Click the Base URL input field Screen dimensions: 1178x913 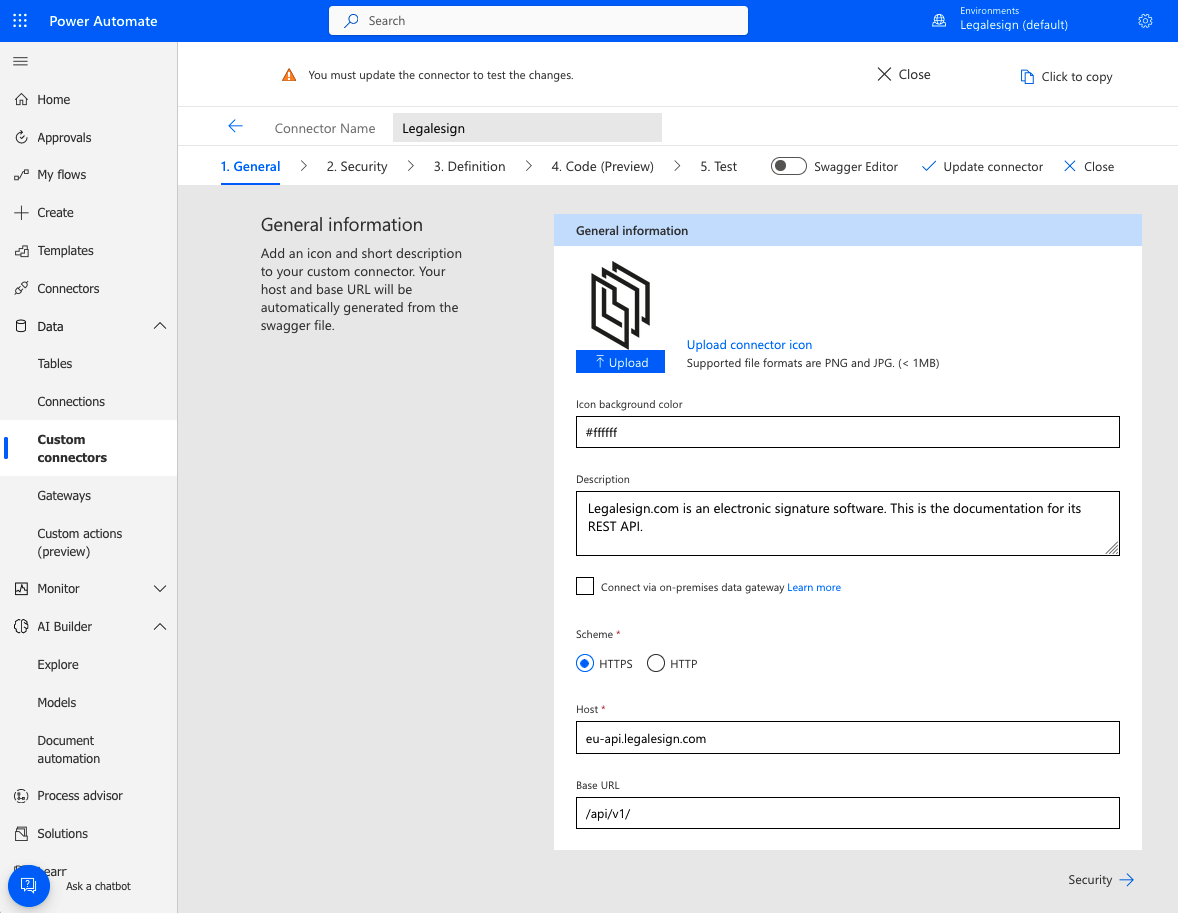pyautogui.click(x=847, y=813)
